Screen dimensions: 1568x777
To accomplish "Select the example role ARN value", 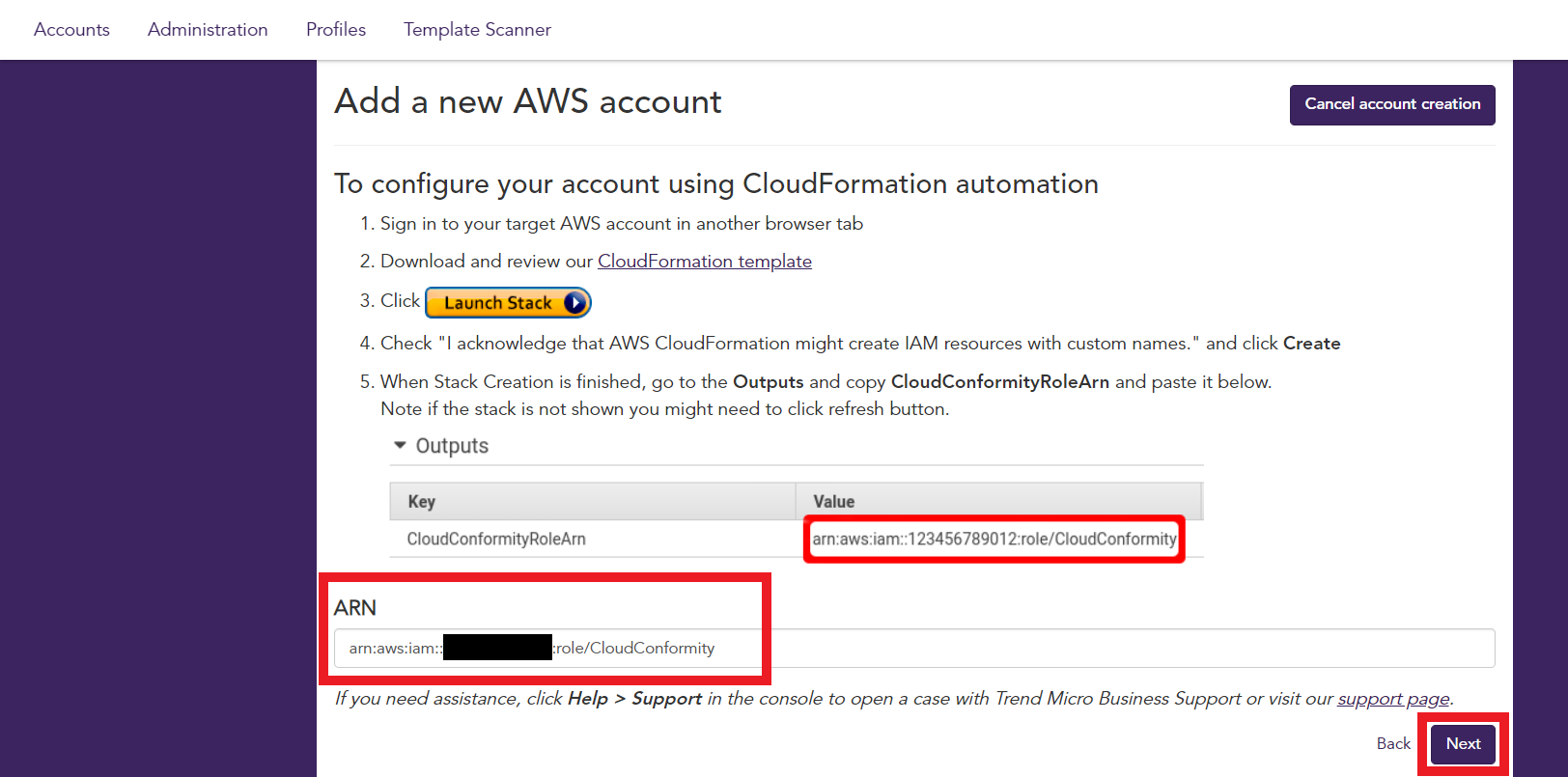I will click(994, 539).
